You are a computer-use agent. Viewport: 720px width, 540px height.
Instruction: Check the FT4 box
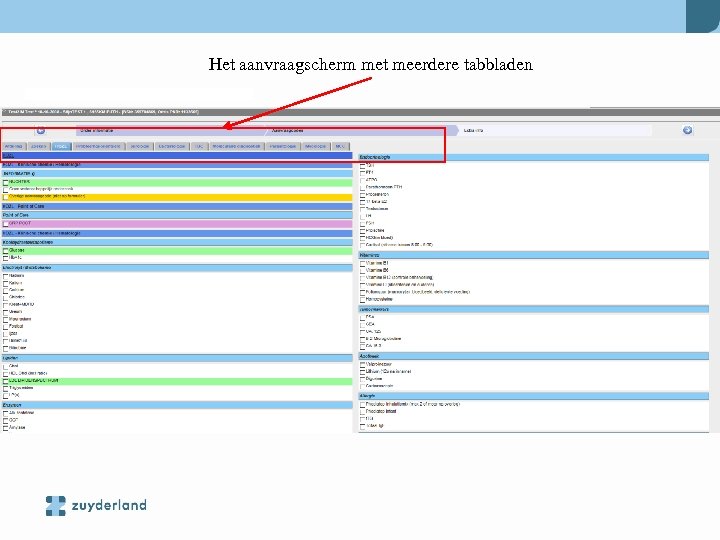362,173
